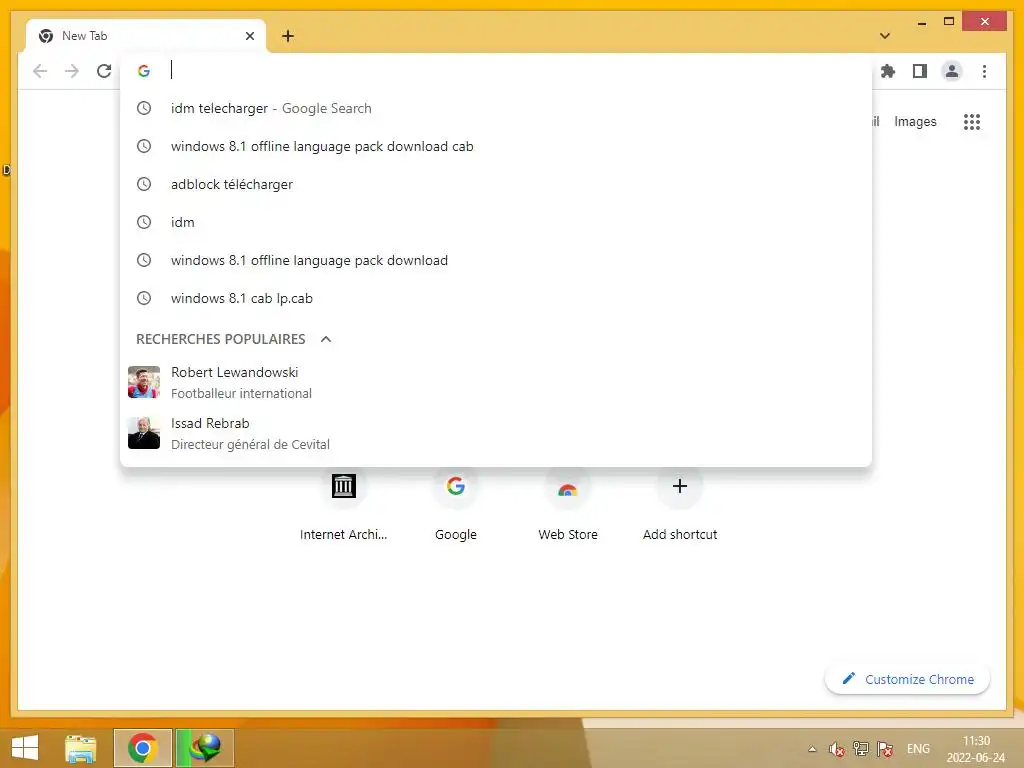Open the Internet Archive shortcut
The image size is (1024, 768).
pyautogui.click(x=344, y=506)
